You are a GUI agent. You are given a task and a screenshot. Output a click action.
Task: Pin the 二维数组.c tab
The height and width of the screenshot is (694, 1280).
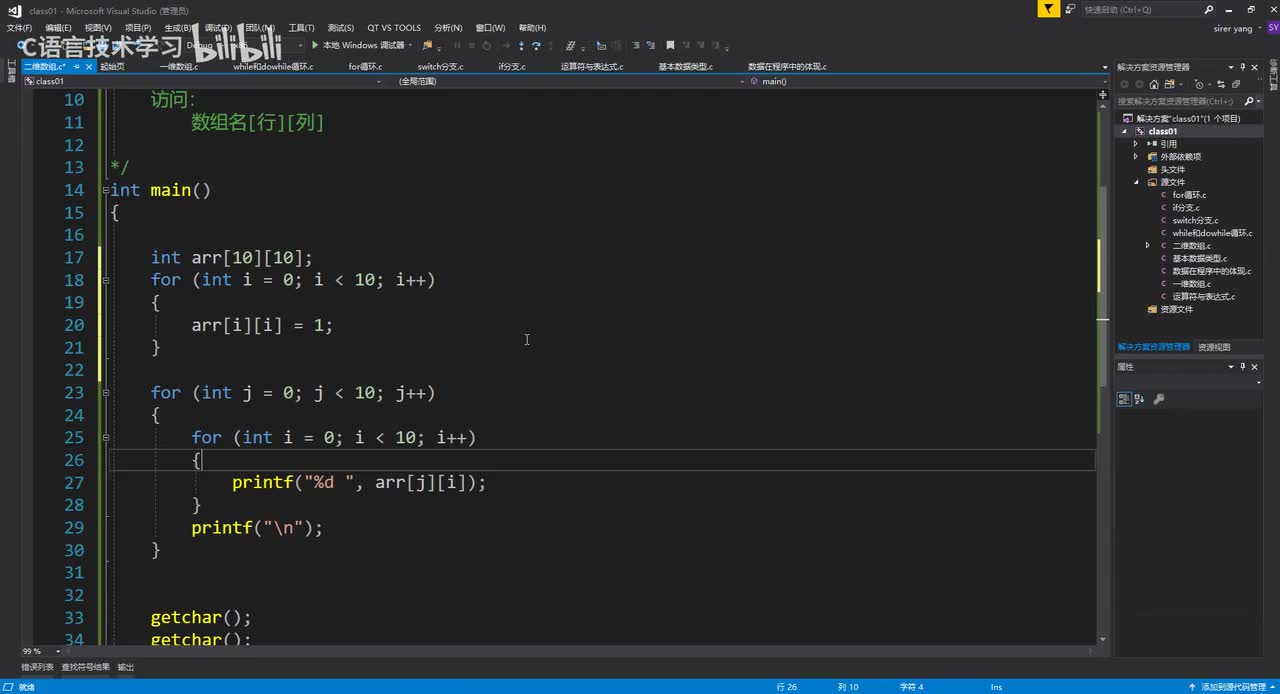point(76,67)
